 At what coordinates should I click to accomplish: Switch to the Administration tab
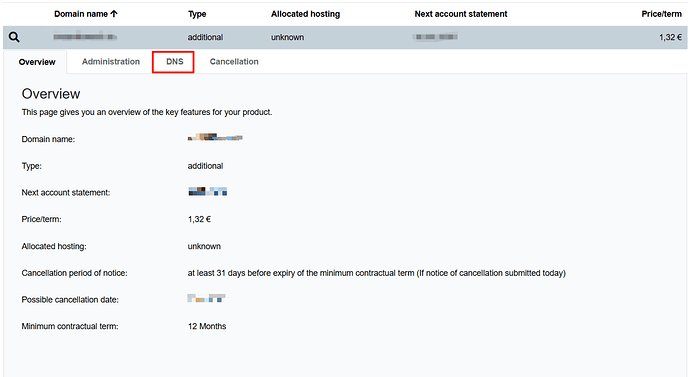coord(111,62)
